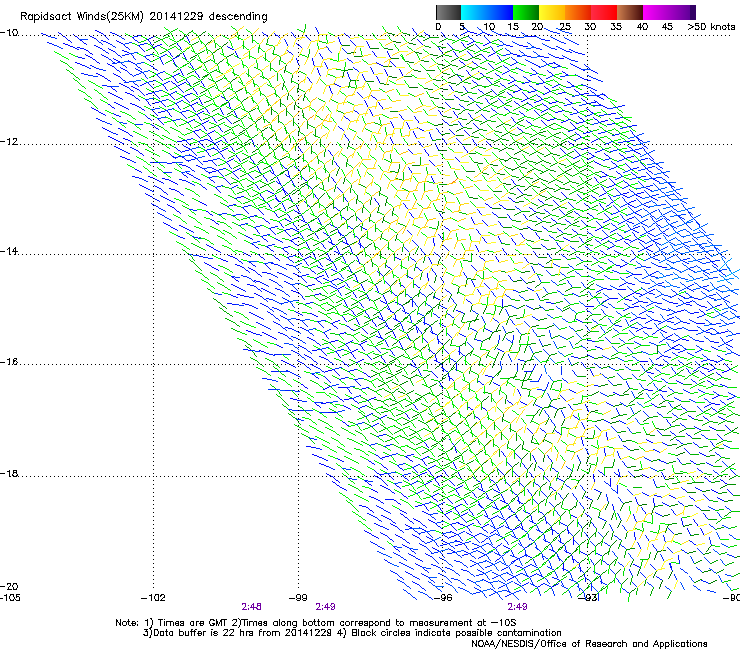
Task: Click the orange 25-30 knots color band
Action: (578, 12)
